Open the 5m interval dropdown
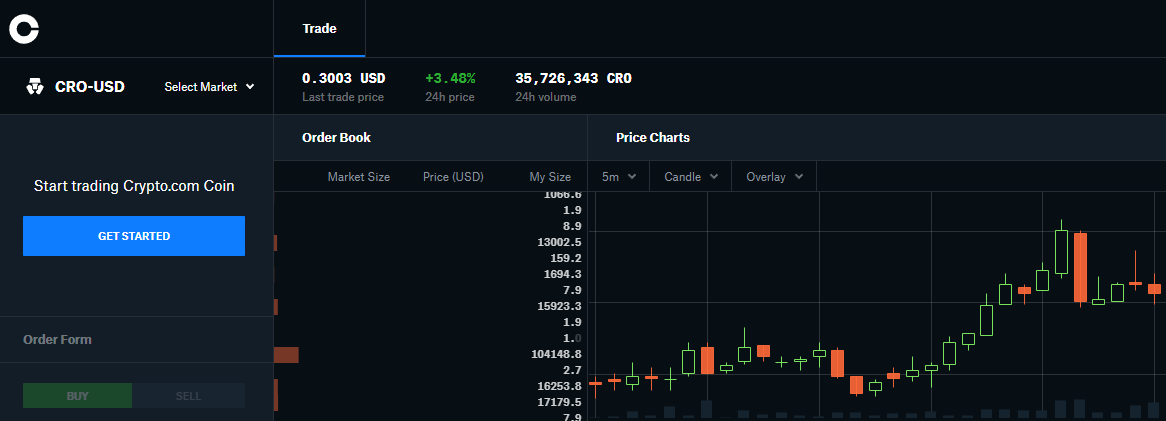Screen dimensions: 1166x421 pyautogui.click(x=619, y=176)
